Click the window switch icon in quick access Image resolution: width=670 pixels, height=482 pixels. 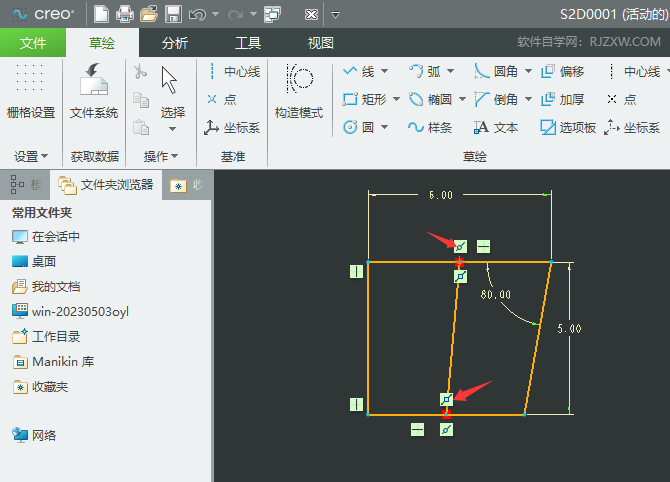(273, 15)
